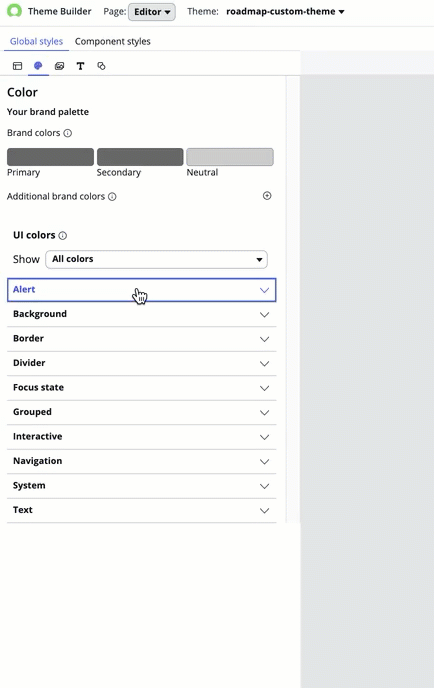The height and width of the screenshot is (688, 434).
Task: Expand the Text color section
Action: click(141, 510)
